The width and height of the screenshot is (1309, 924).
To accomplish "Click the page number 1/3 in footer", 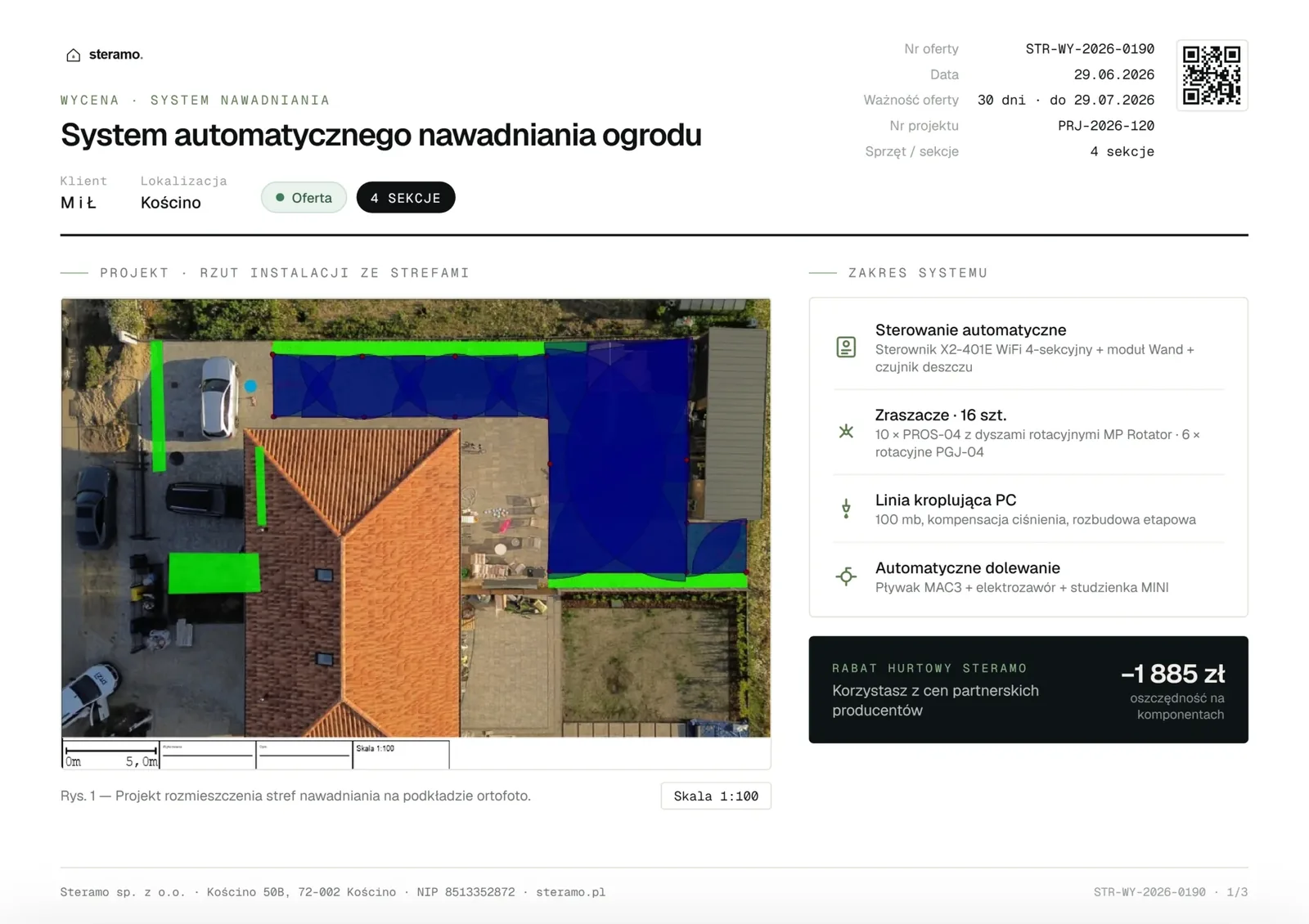I will pos(1237,892).
